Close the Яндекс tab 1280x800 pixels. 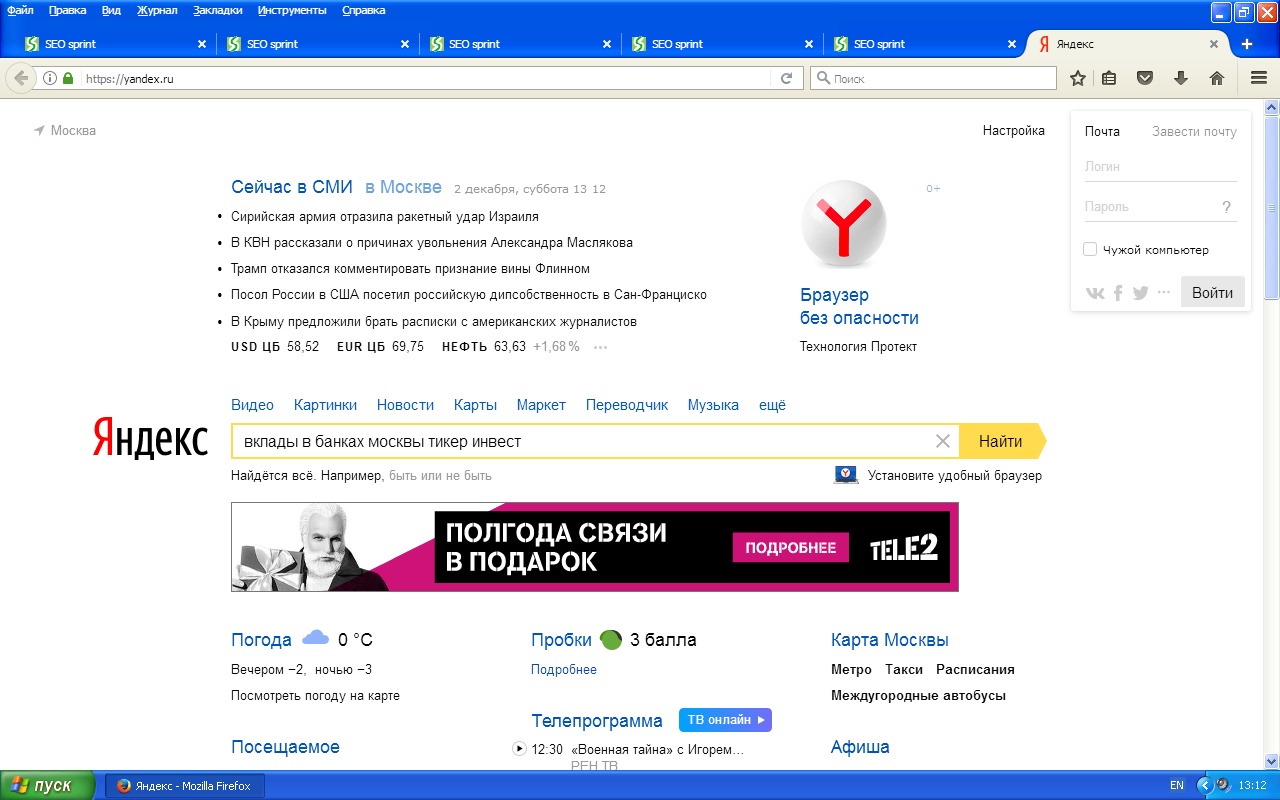coord(1214,44)
